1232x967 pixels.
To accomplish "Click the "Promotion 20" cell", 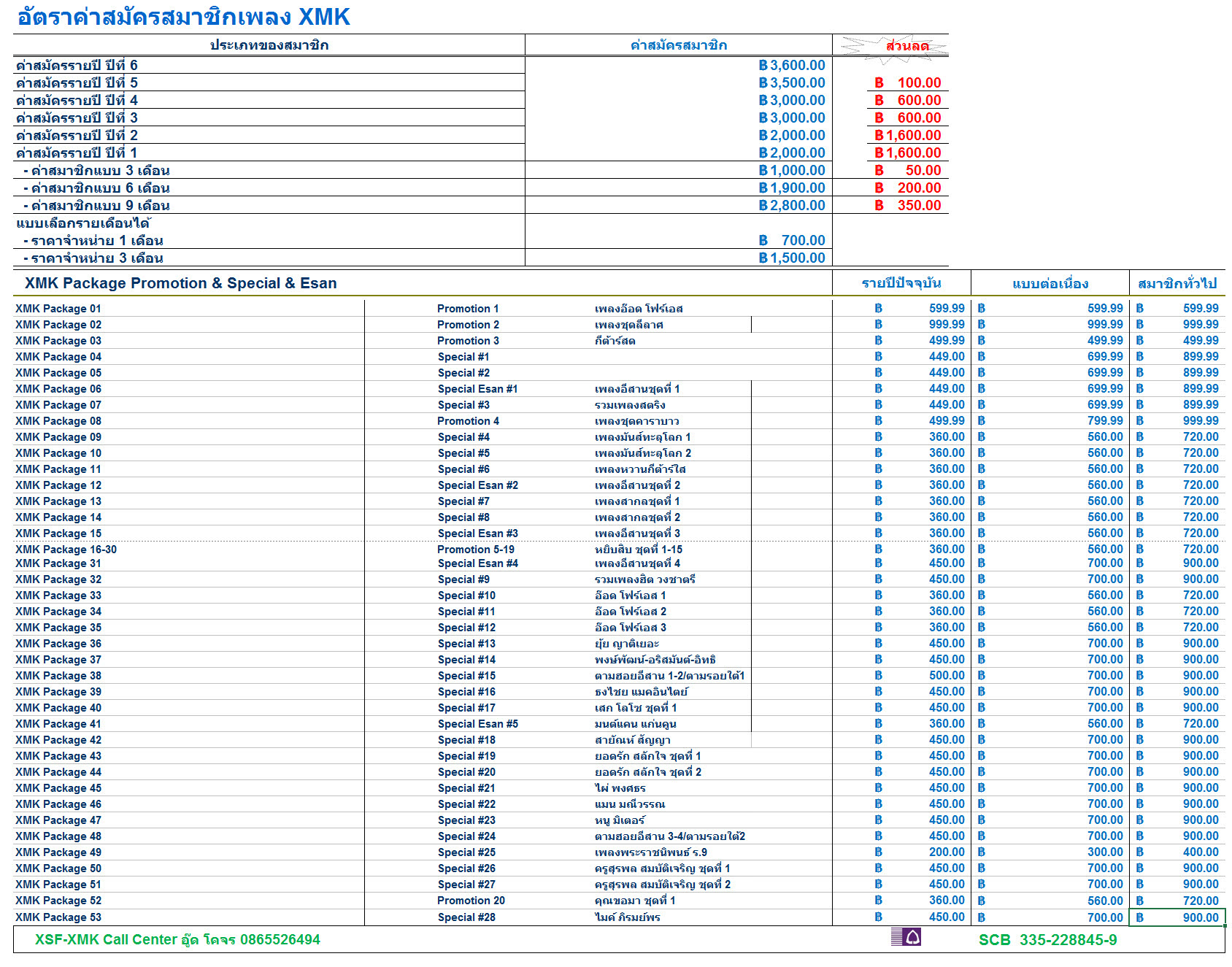I will (471, 901).
